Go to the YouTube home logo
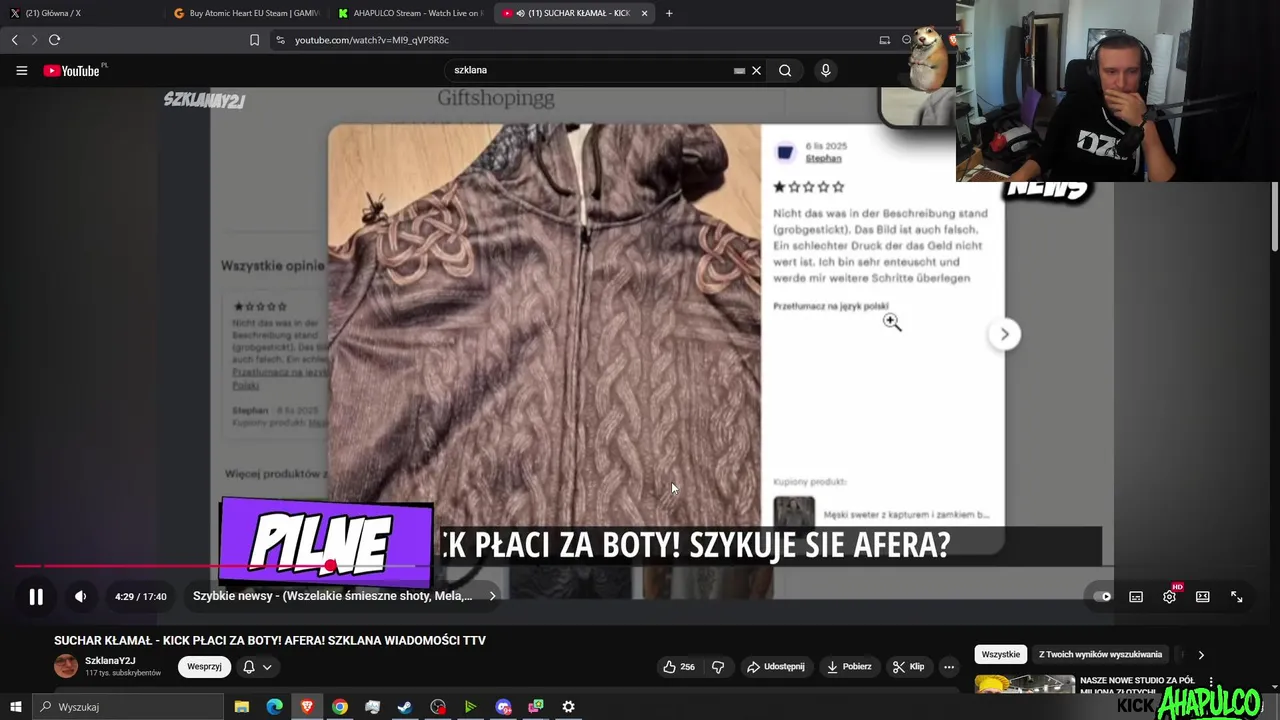Screen dimensions: 1280x720 [73, 70]
